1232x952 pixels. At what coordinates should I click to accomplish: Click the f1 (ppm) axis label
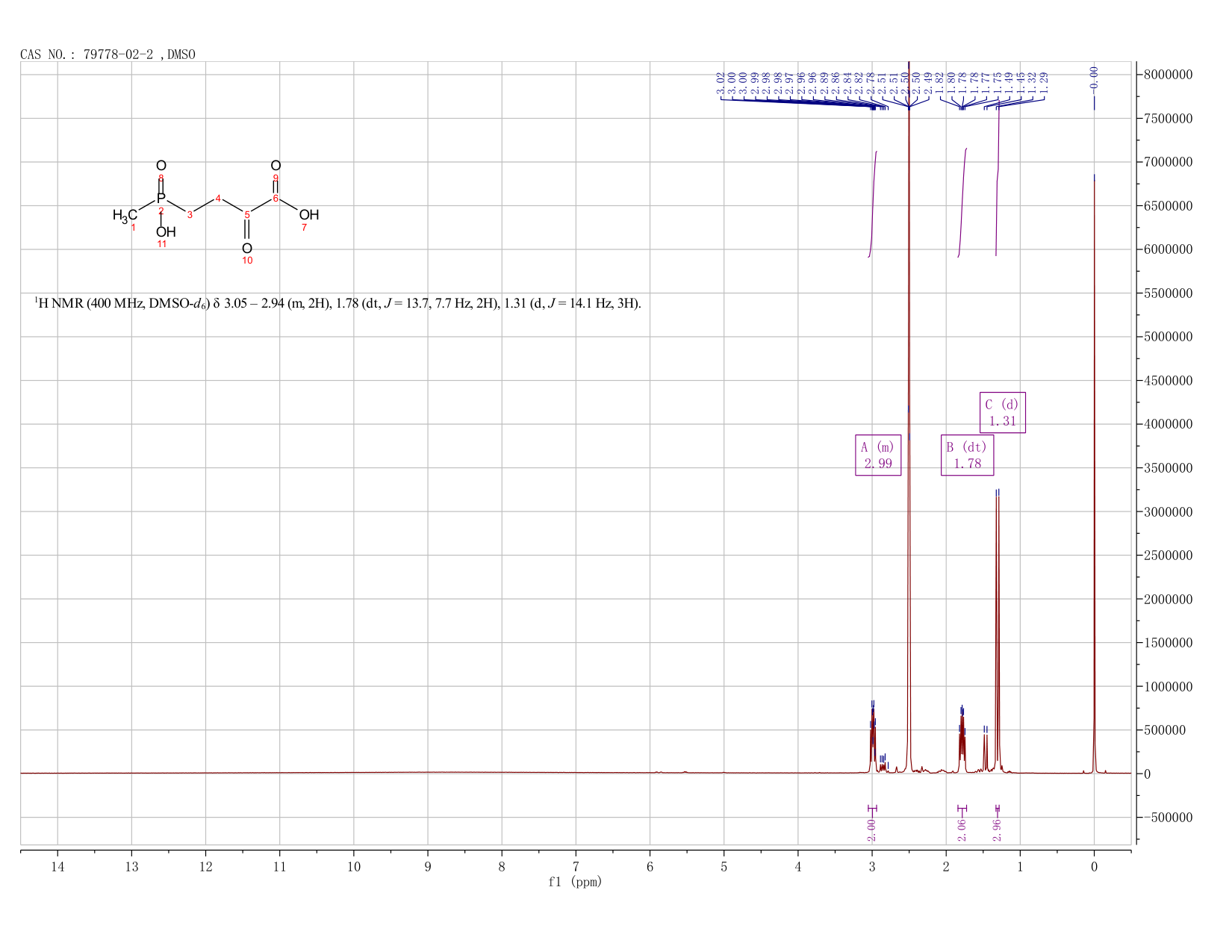[x=575, y=882]
